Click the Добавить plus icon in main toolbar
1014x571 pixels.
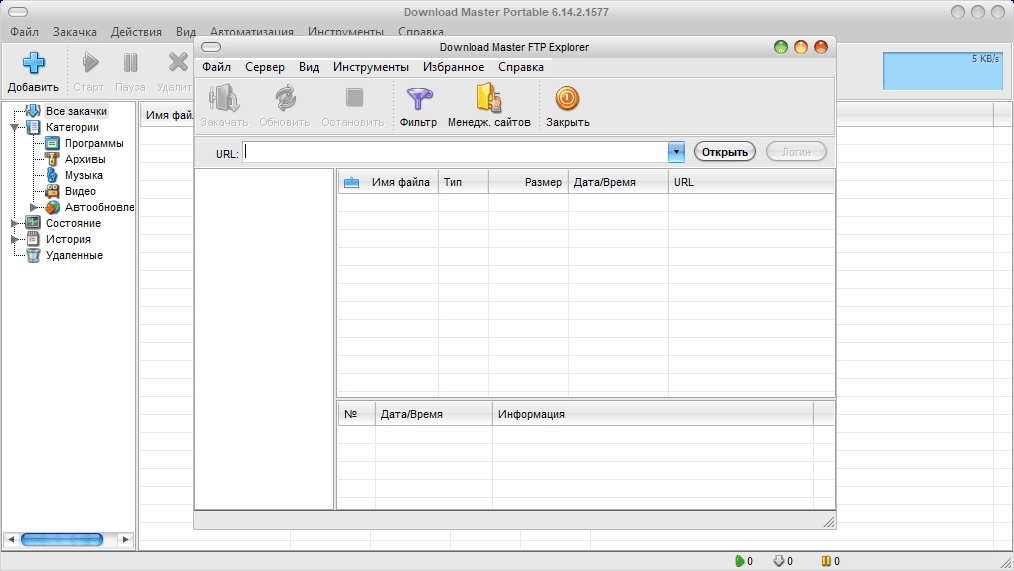pos(34,63)
